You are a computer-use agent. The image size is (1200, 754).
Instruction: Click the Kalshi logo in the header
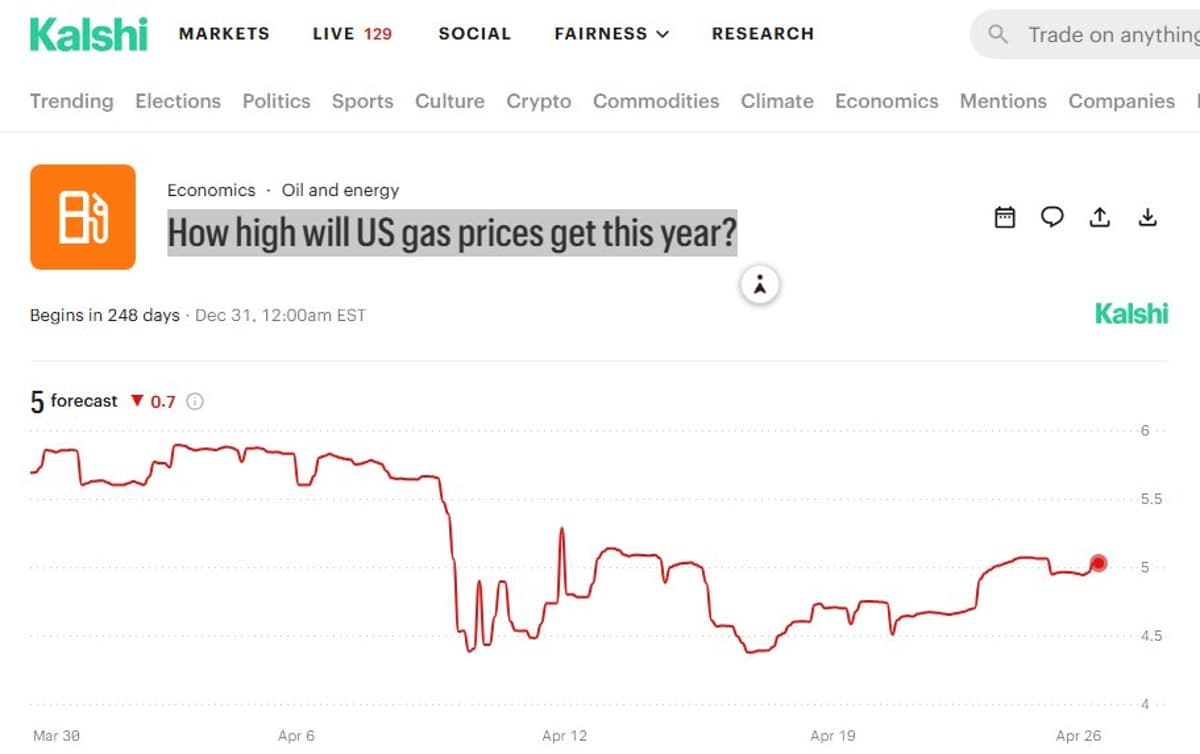pos(88,34)
